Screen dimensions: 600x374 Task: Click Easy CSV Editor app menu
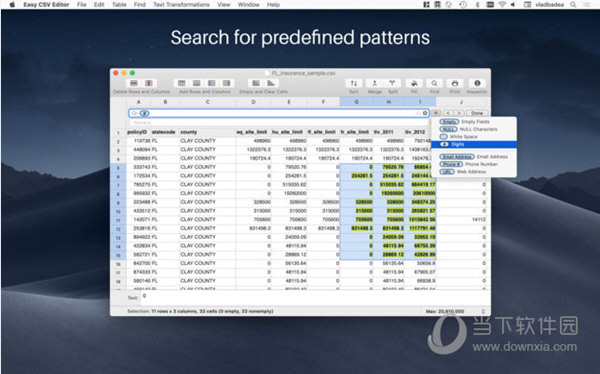46,5
